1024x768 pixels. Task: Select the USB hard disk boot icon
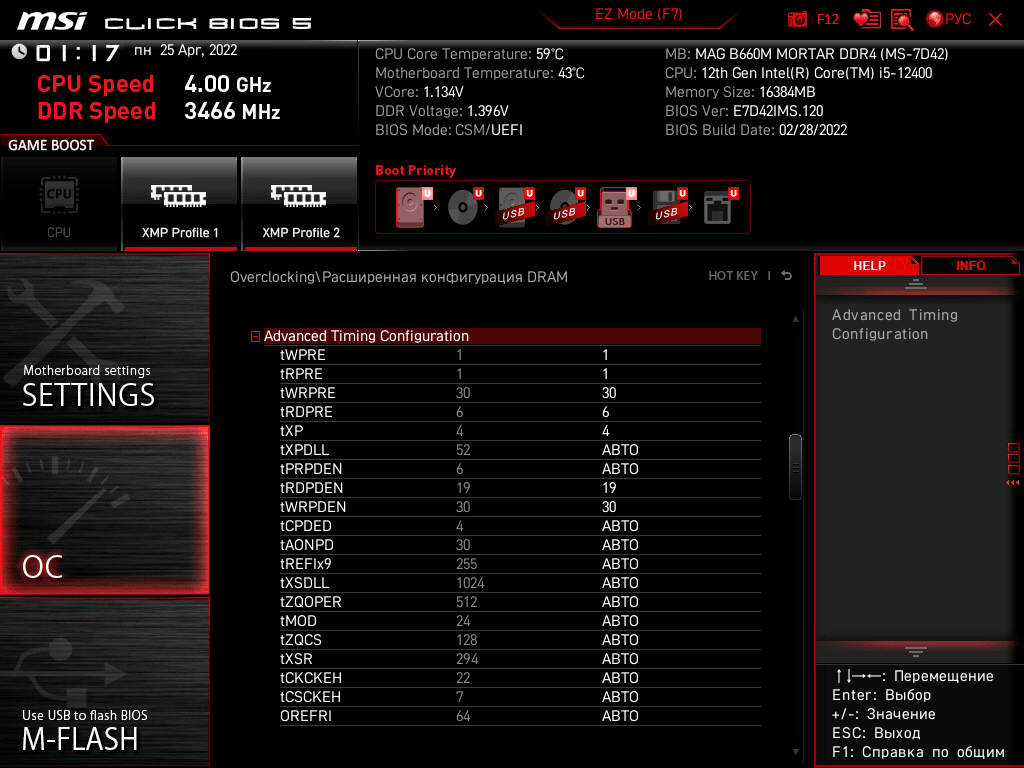click(x=516, y=207)
